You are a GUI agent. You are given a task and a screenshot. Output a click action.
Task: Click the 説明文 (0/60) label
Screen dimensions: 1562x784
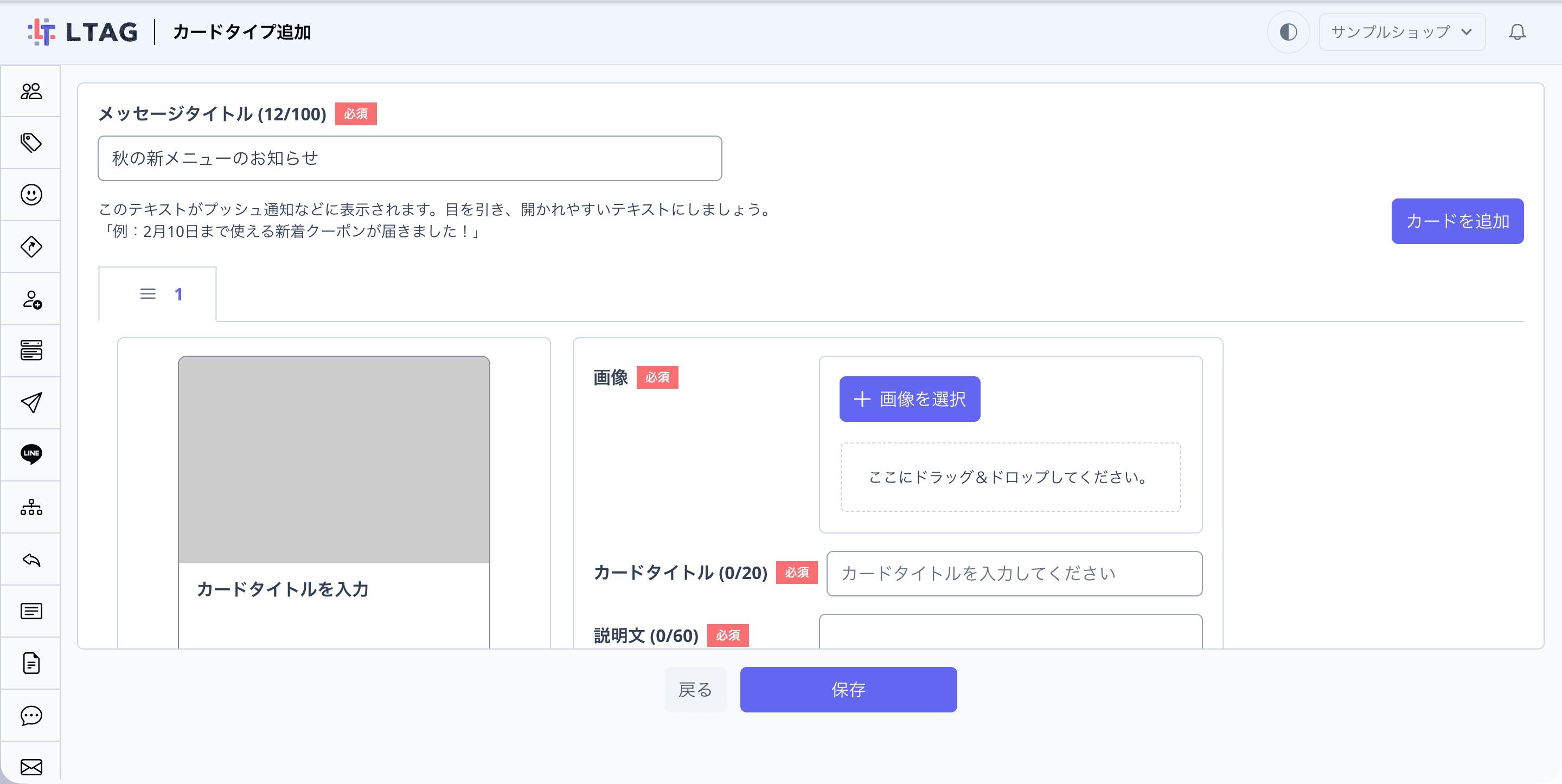(646, 636)
